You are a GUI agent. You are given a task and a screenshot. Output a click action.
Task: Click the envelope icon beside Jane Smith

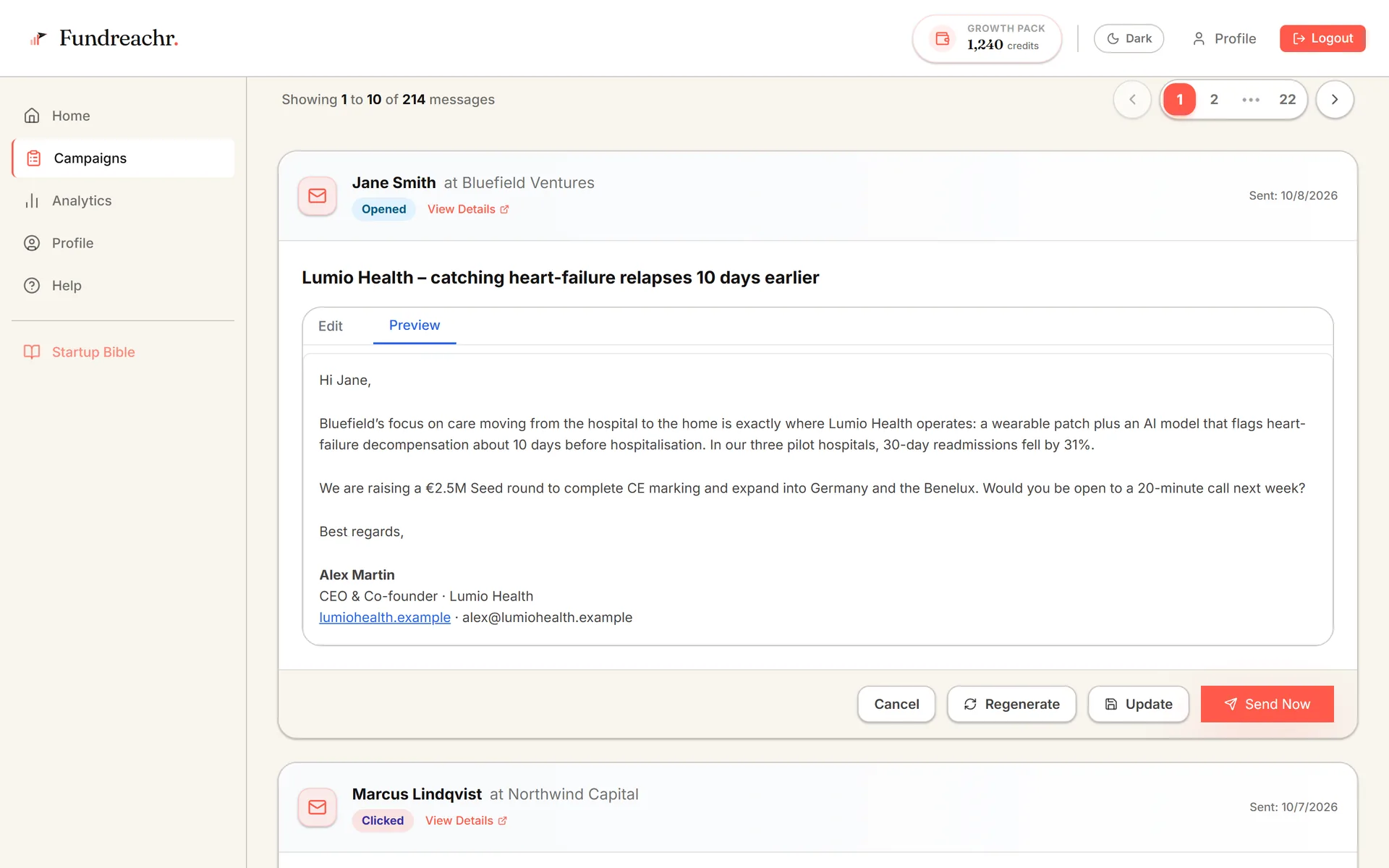coord(318,196)
